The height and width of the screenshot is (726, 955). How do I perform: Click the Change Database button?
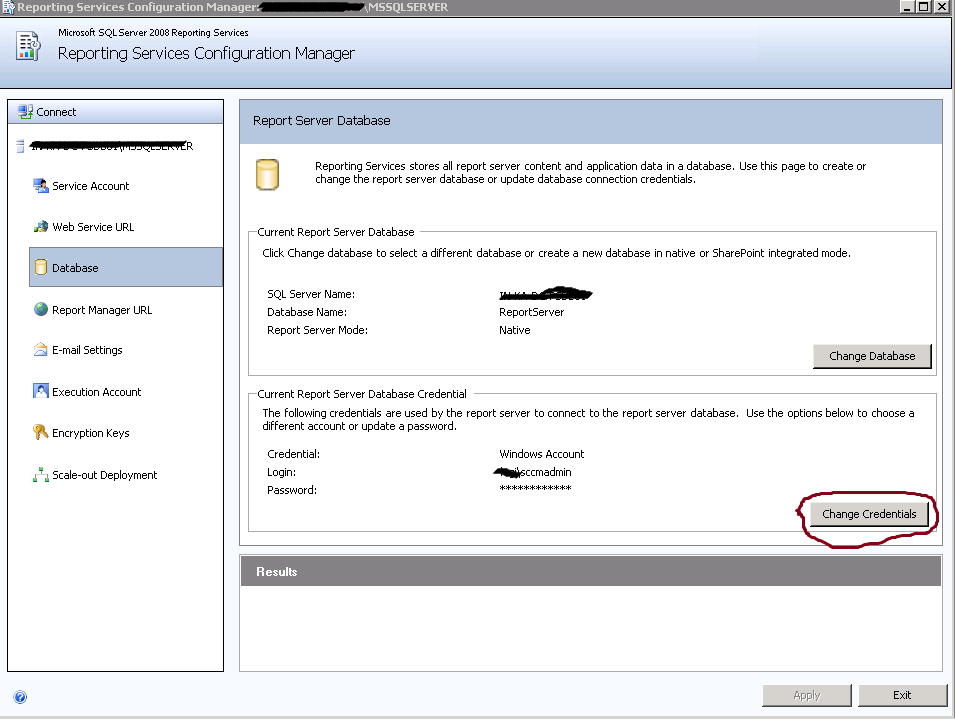872,356
